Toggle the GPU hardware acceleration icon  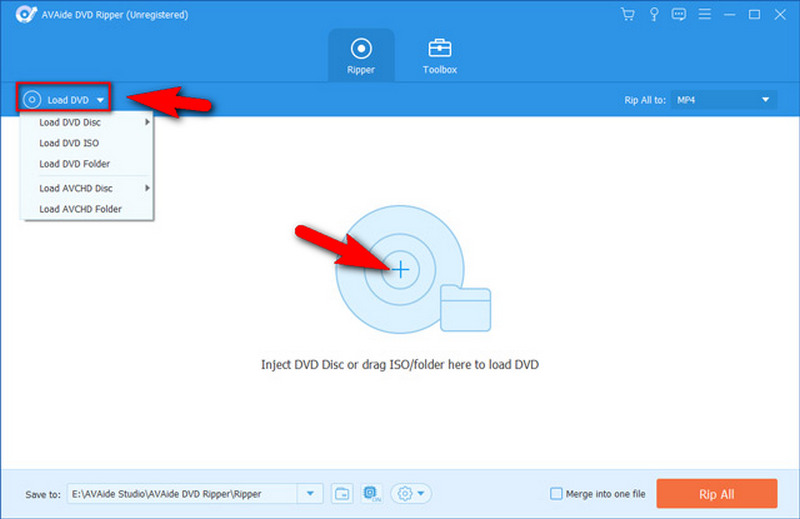point(371,493)
